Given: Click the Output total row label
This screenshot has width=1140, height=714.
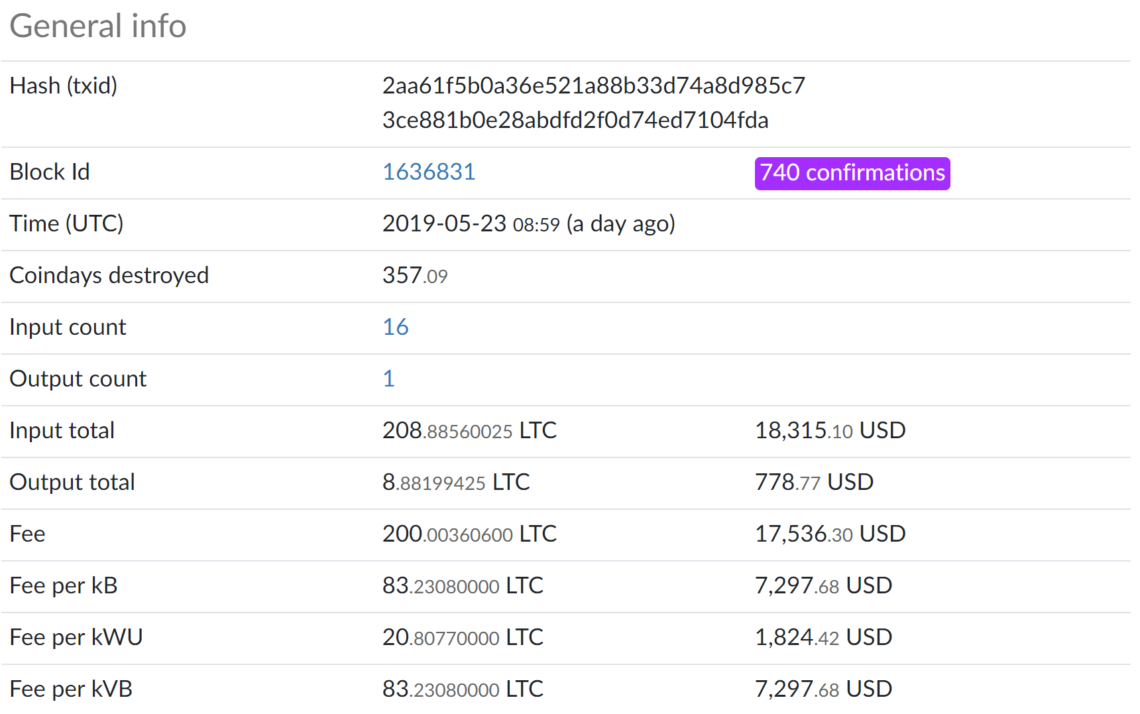Looking at the screenshot, I should pyautogui.click(x=72, y=482).
